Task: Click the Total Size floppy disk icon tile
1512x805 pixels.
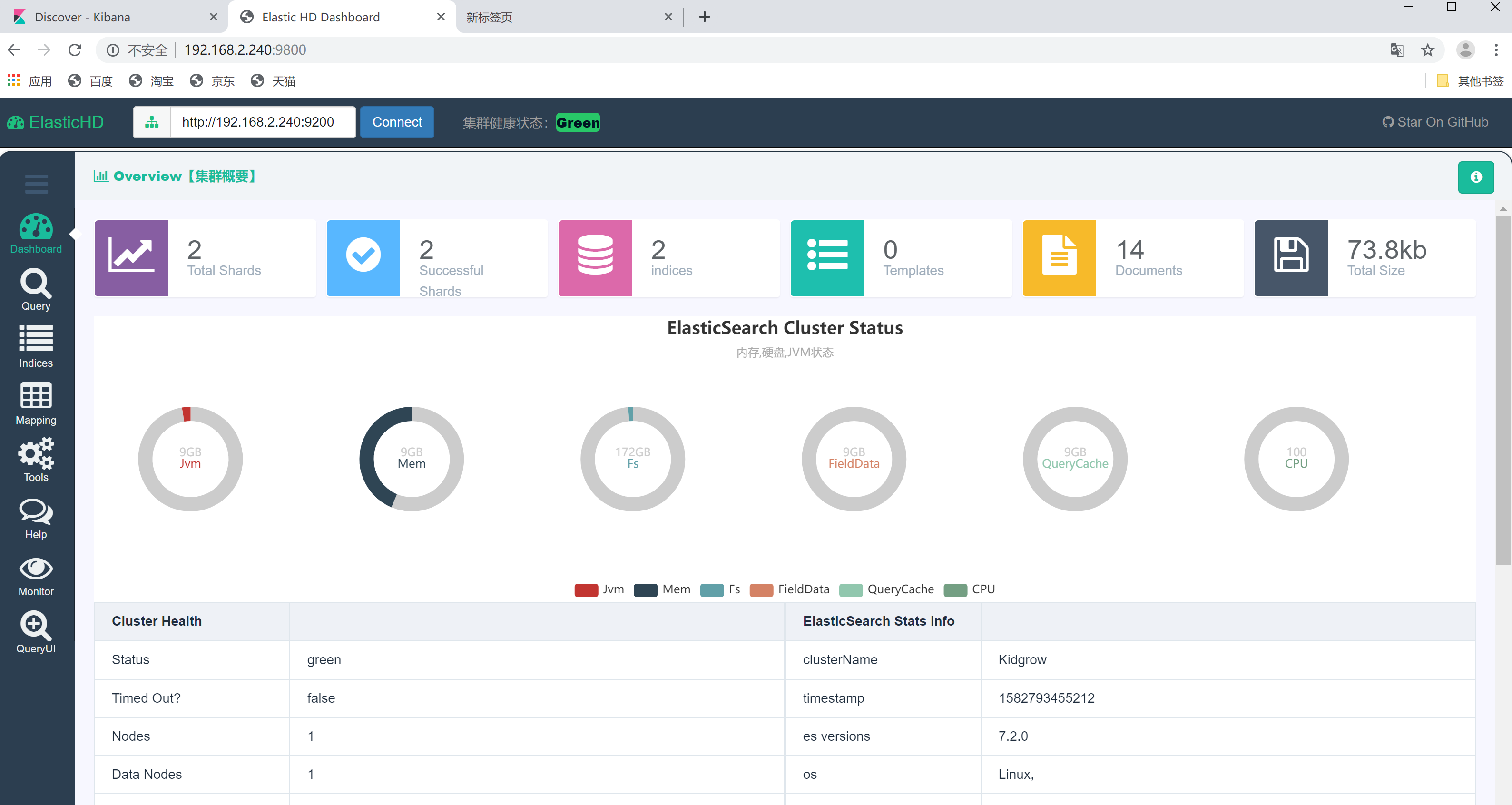Action: 1291,258
